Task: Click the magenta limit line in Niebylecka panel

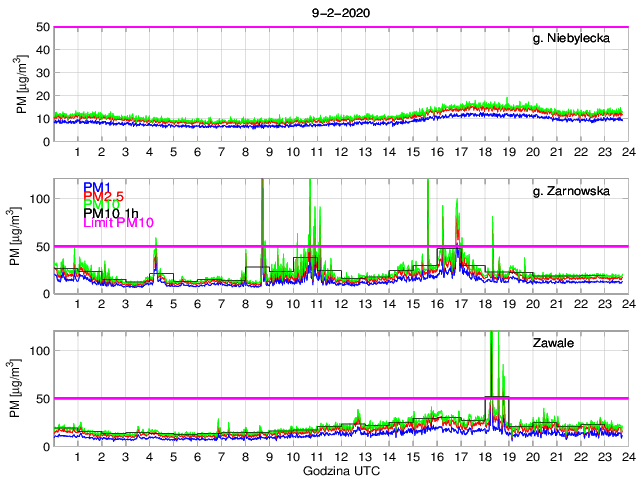Action: [340, 27]
